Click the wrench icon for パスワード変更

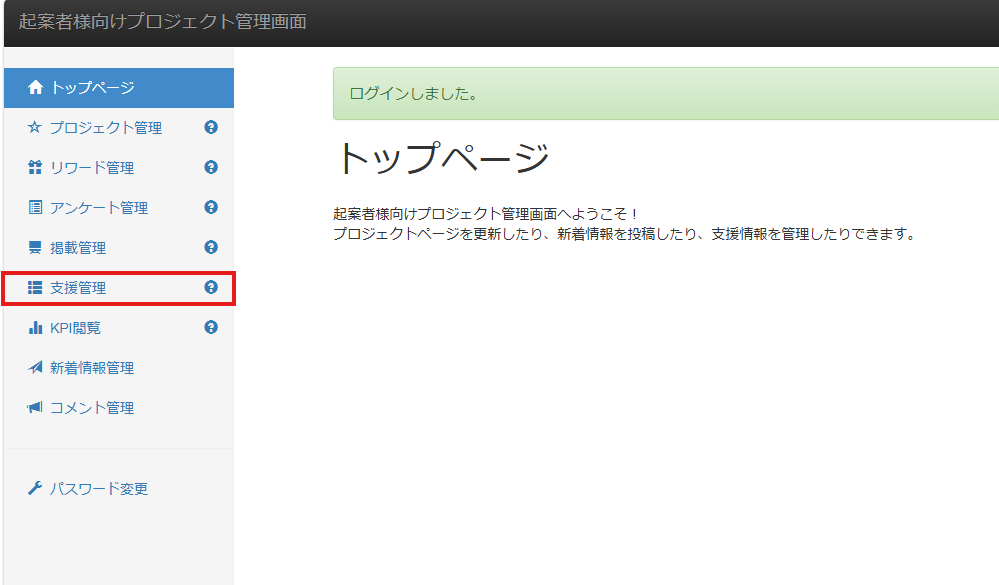point(35,489)
